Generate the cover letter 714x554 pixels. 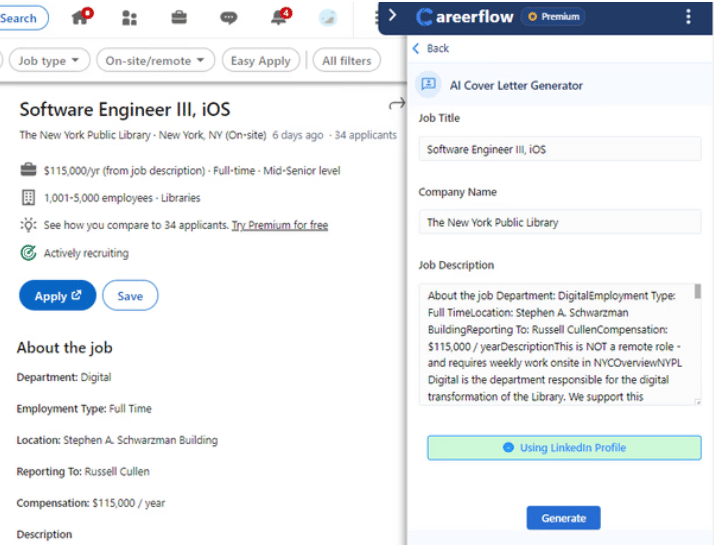[563, 518]
